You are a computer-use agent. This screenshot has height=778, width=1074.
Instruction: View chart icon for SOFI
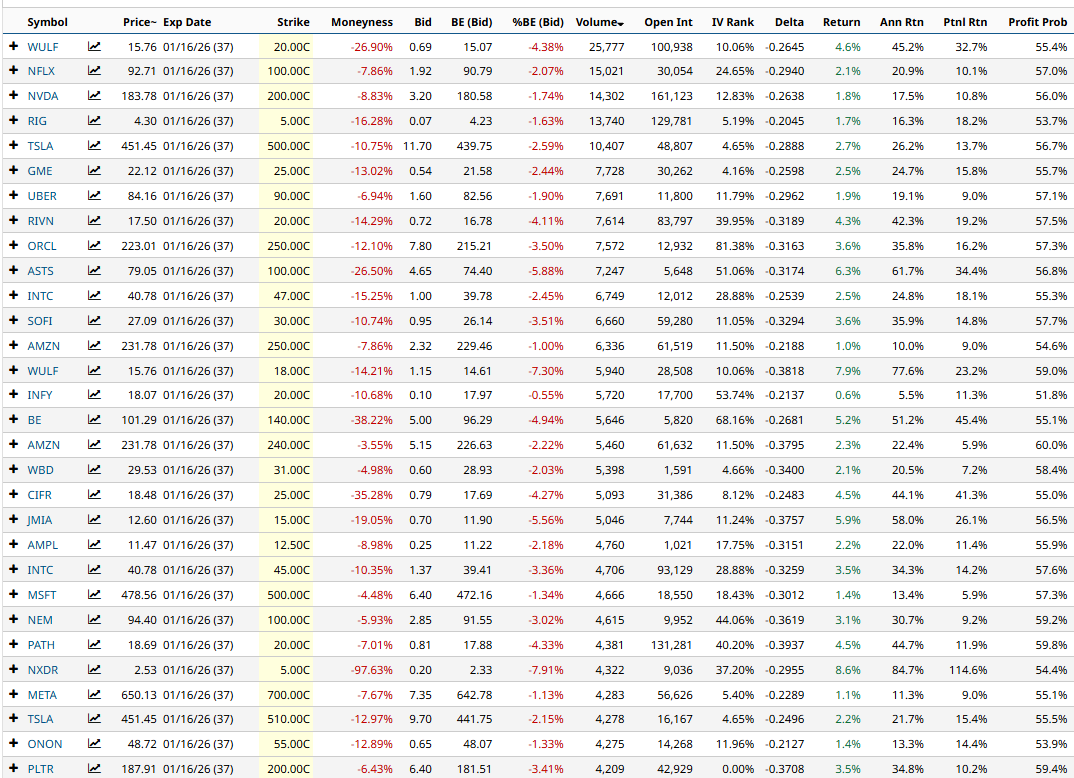point(94,321)
